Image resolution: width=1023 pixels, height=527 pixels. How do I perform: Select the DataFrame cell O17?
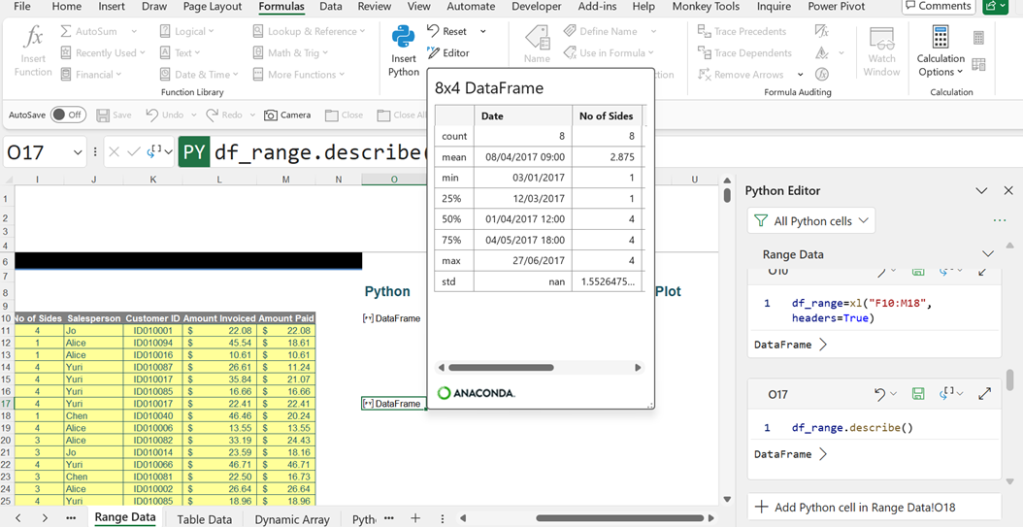point(393,403)
